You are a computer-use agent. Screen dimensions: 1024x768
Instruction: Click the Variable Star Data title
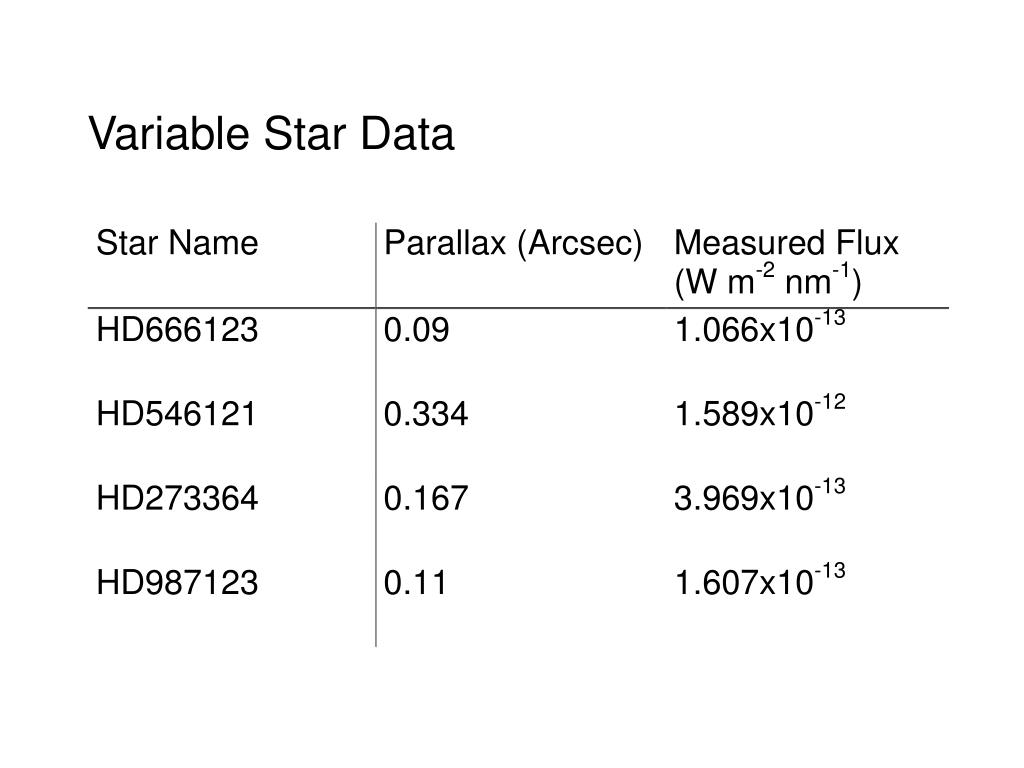(271, 134)
